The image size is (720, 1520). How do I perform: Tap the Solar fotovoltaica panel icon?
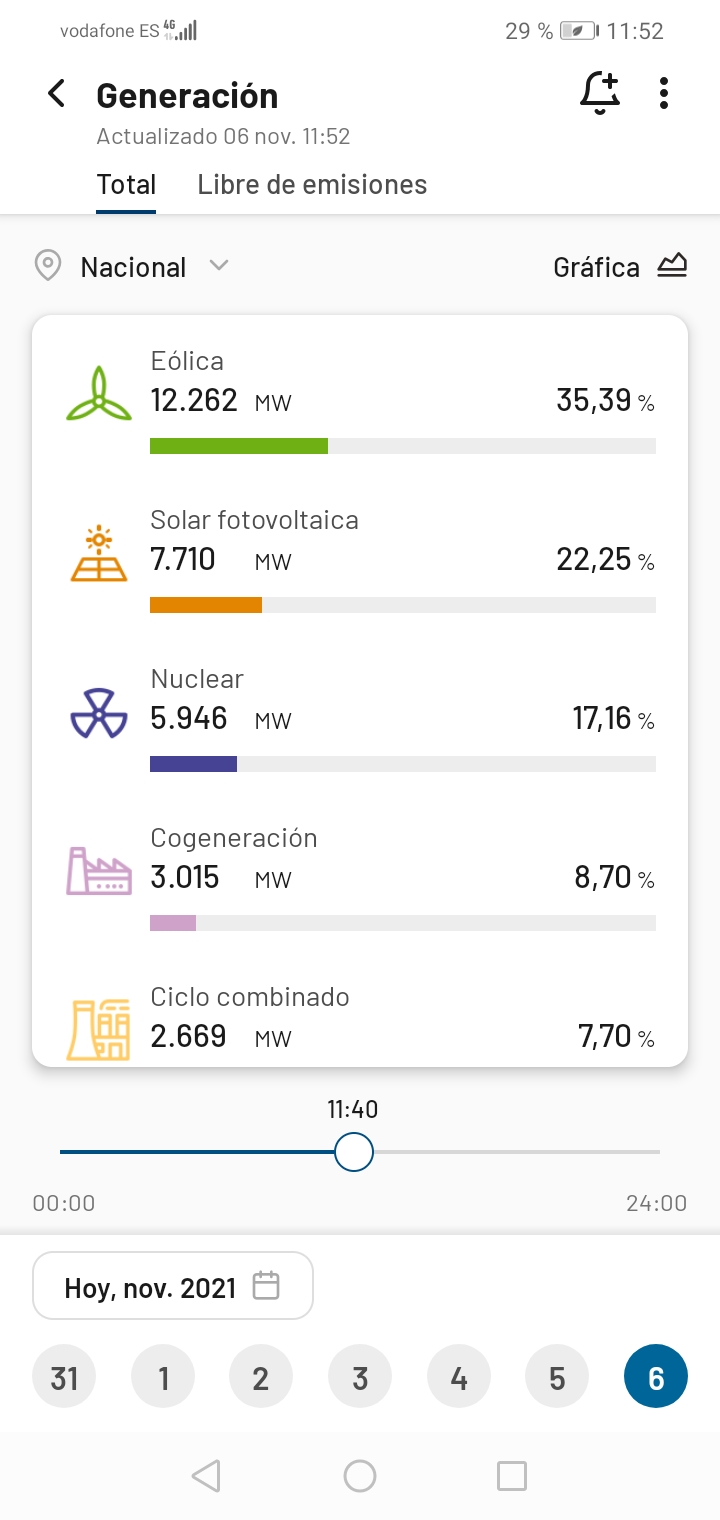coord(98,554)
